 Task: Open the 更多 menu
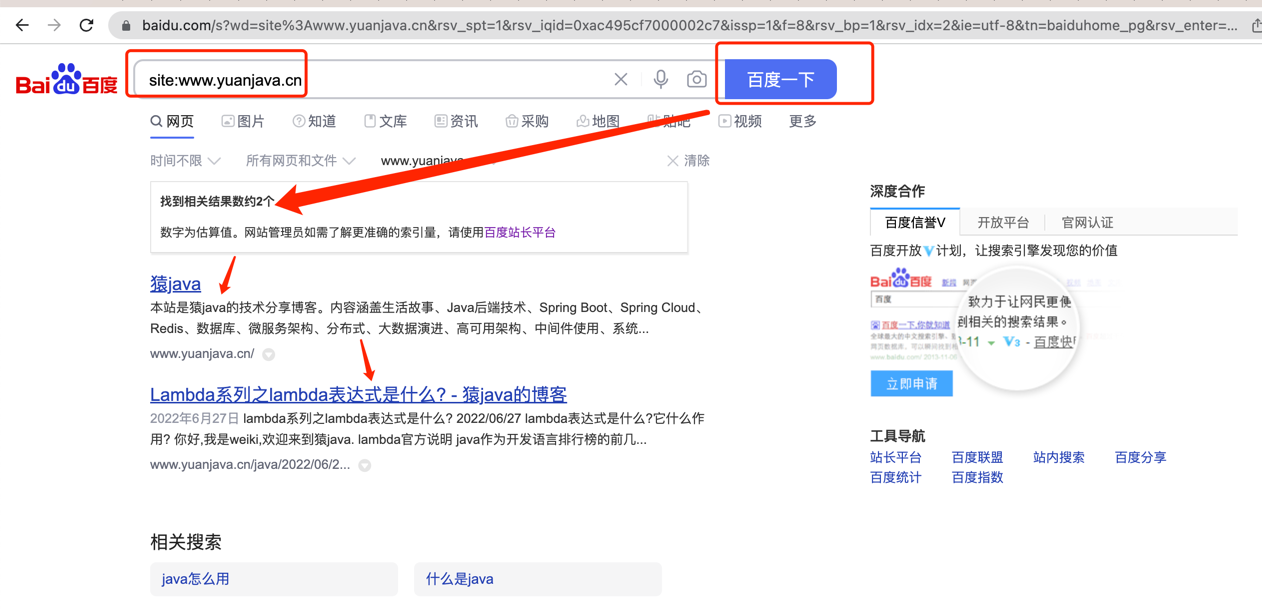coord(803,121)
